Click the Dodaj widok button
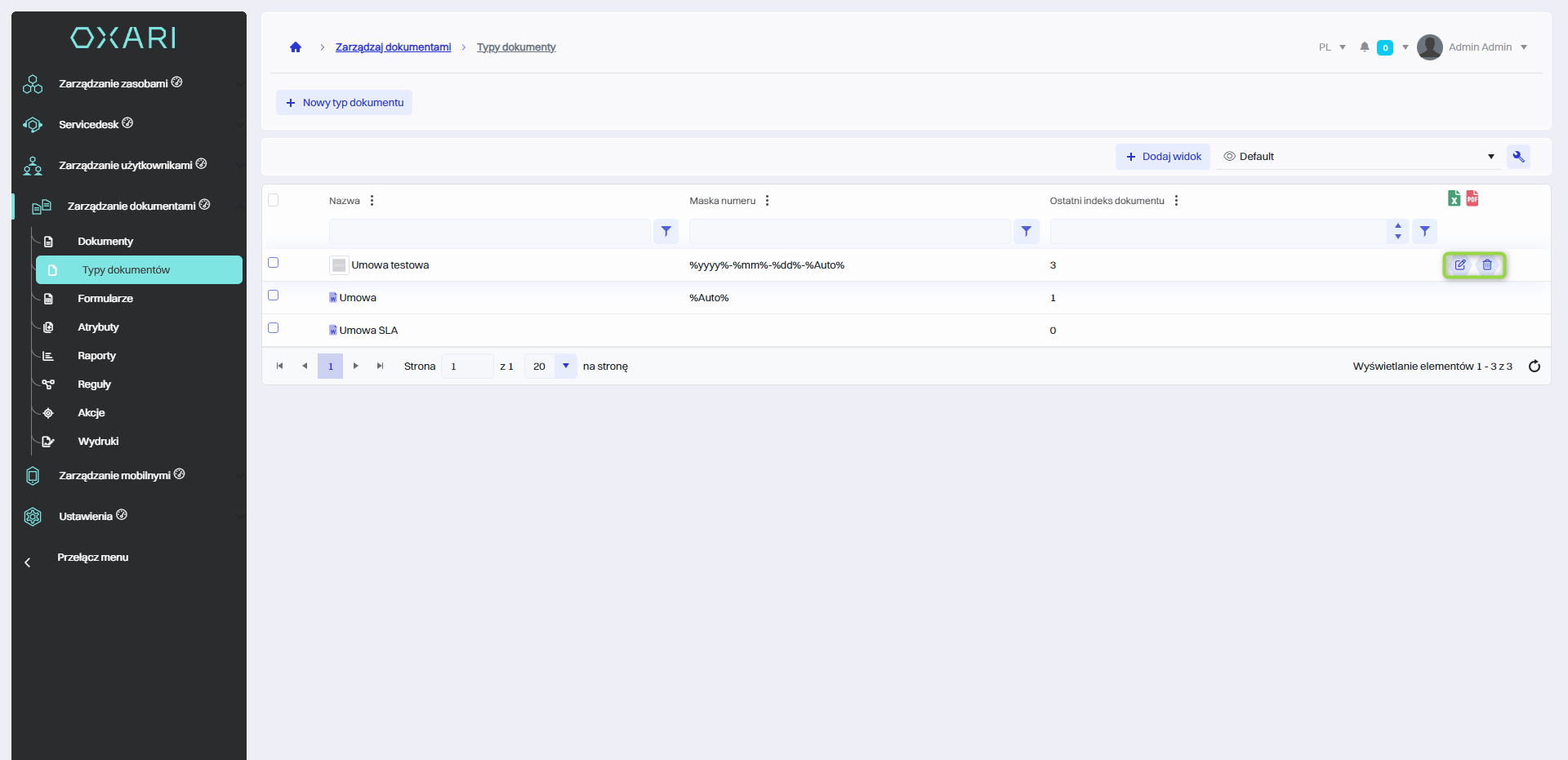Screen dimensions: 1568x760 click(1163, 157)
